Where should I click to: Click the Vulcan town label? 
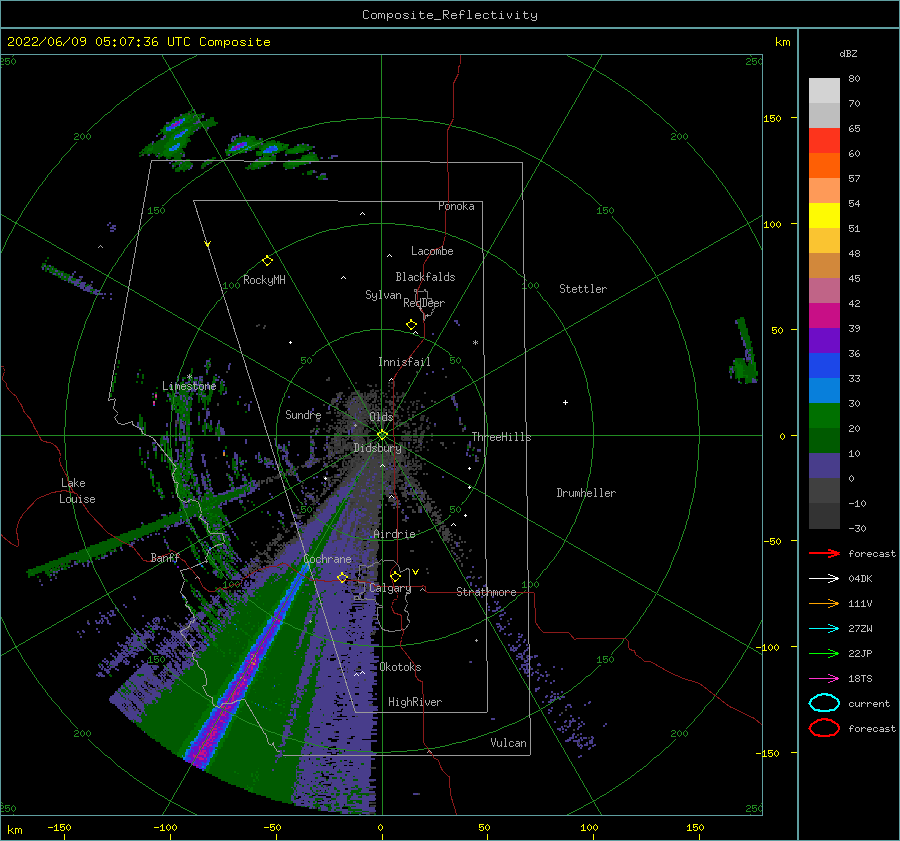[508, 743]
